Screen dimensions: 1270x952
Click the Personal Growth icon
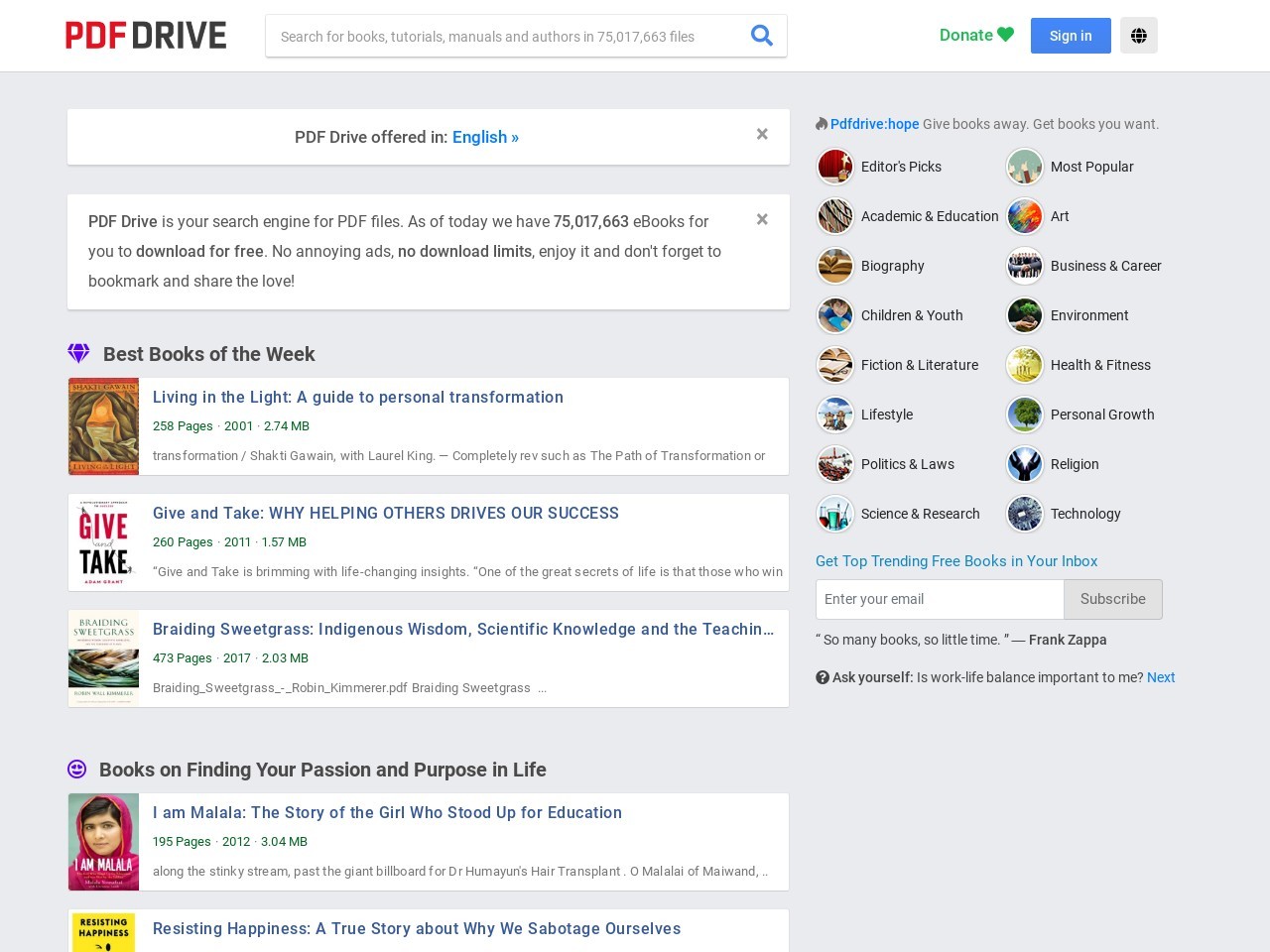point(1025,415)
